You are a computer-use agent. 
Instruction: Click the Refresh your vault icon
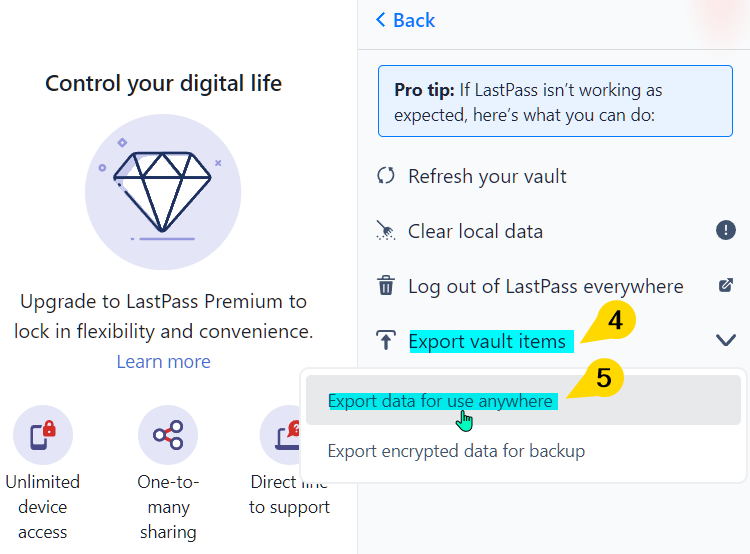386,176
